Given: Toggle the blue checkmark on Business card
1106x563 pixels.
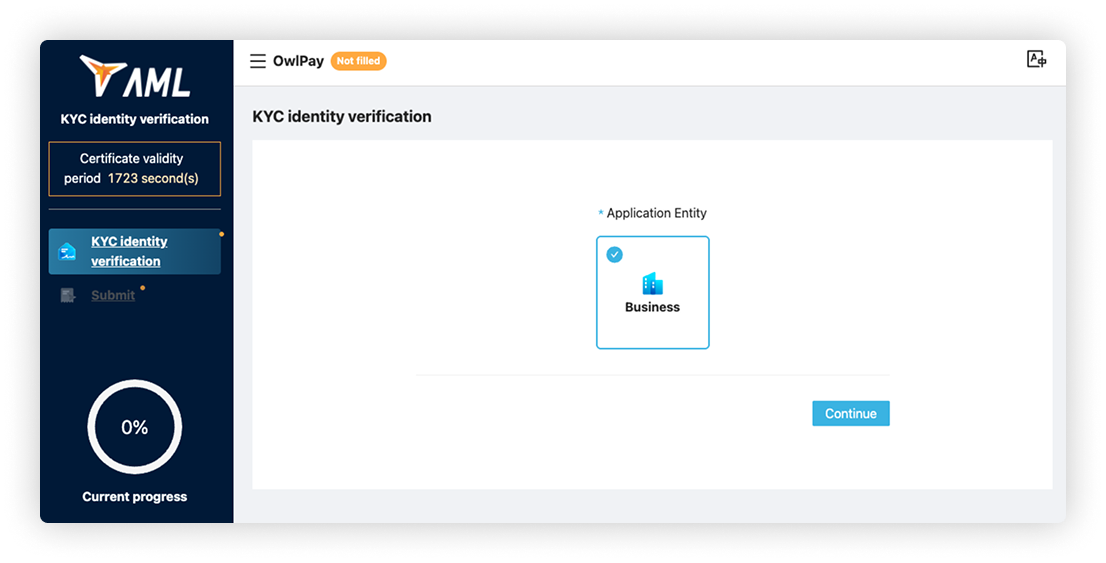Looking at the screenshot, I should [x=615, y=255].
